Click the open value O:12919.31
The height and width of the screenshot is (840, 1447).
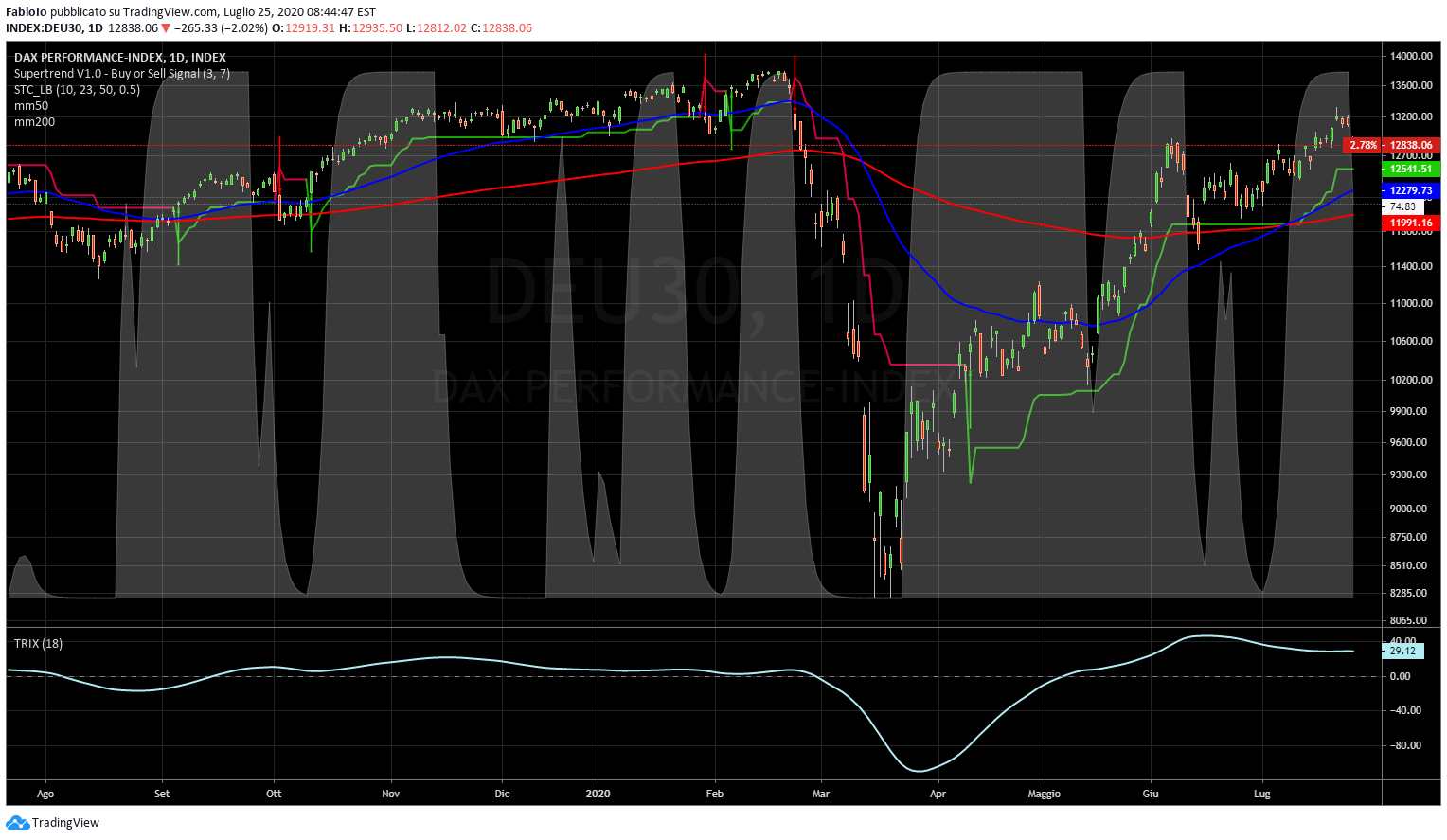303,28
